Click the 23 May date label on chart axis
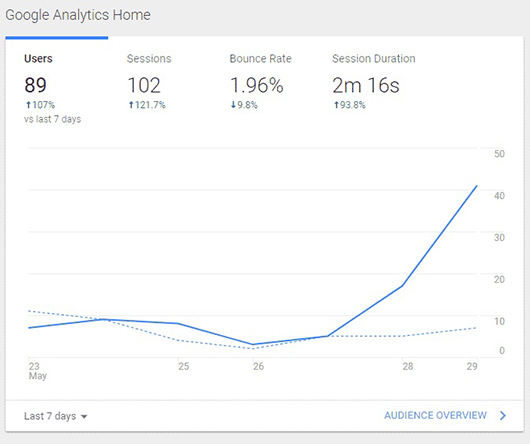This screenshot has width=530, height=444. tap(38, 371)
